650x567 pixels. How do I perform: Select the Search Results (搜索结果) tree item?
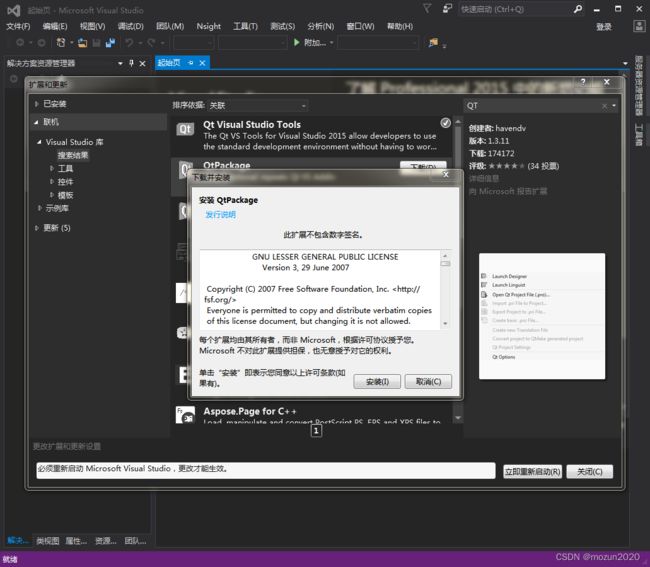pyautogui.click(x=73, y=155)
